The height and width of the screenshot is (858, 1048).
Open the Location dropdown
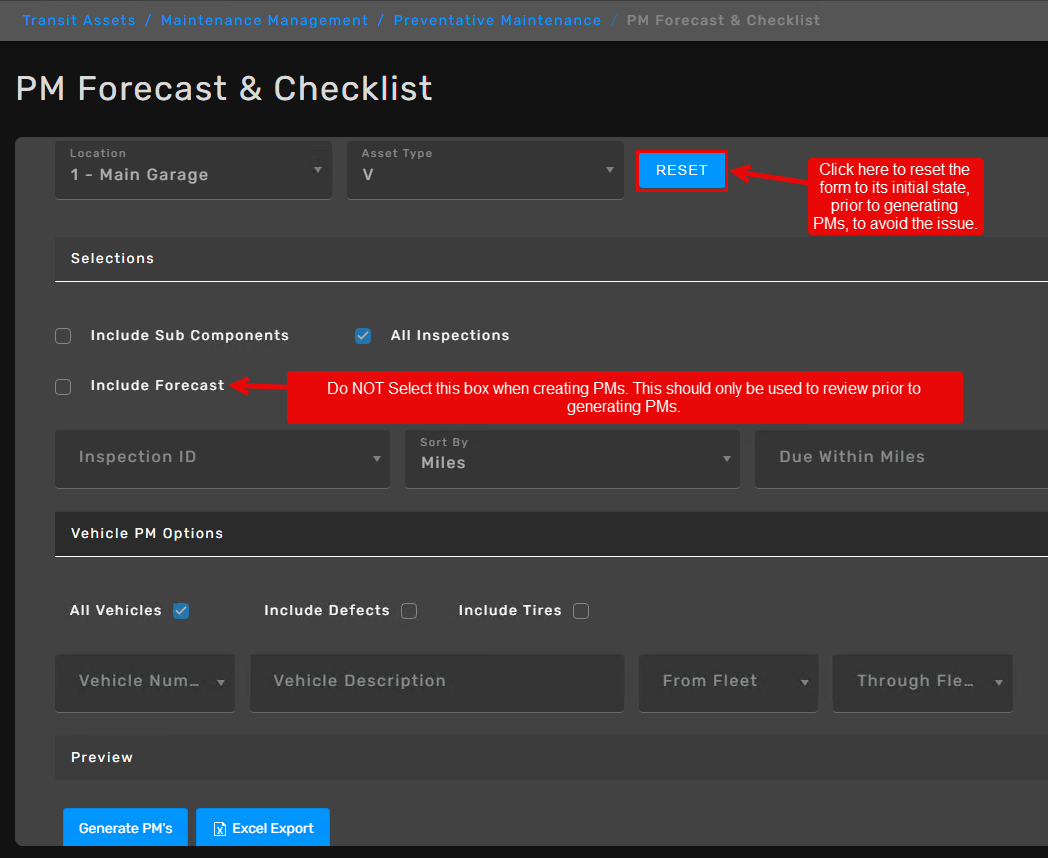193,170
